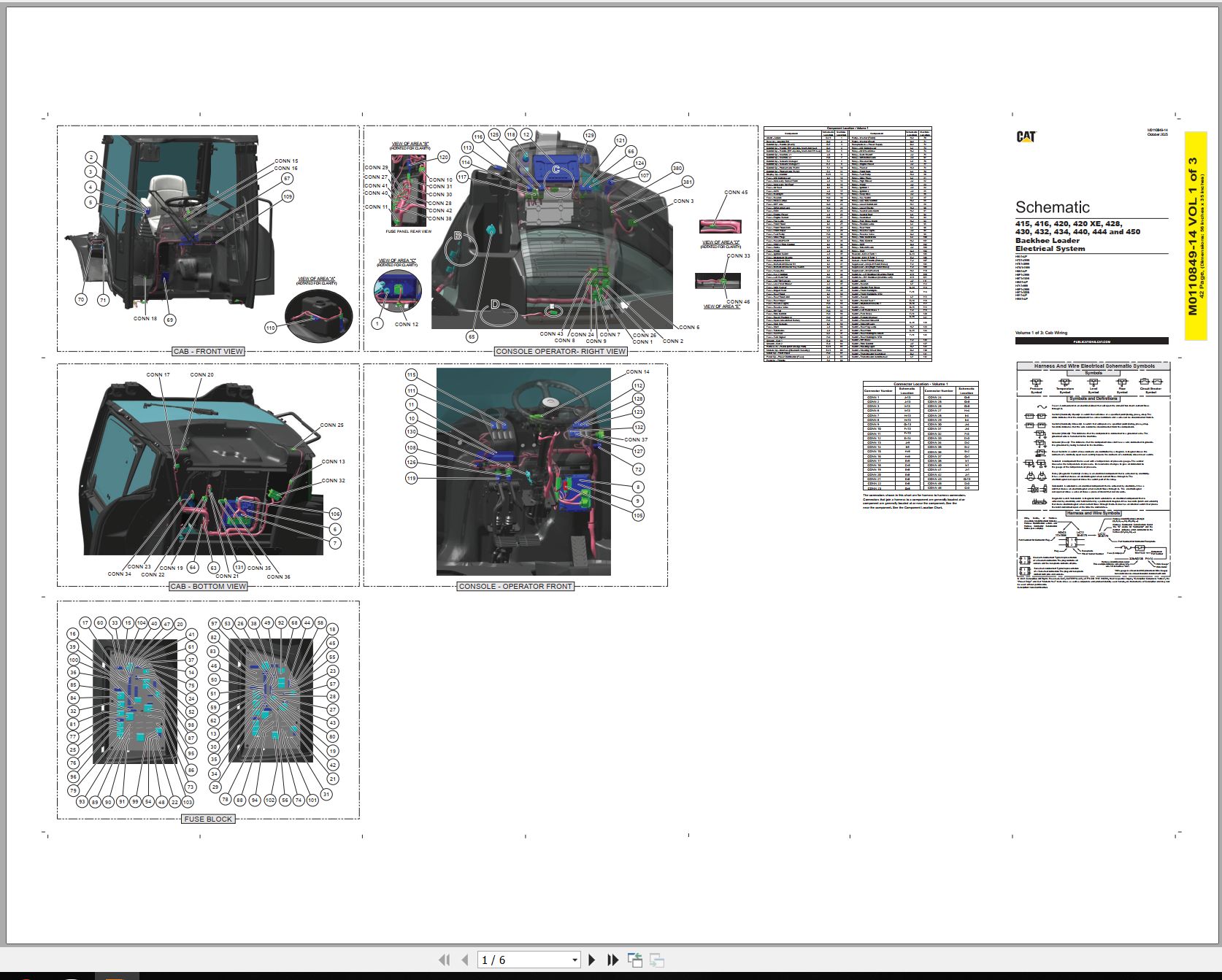1222x980 pixels.
Task: Click the 'CONN 18' label
Action: [x=145, y=318]
